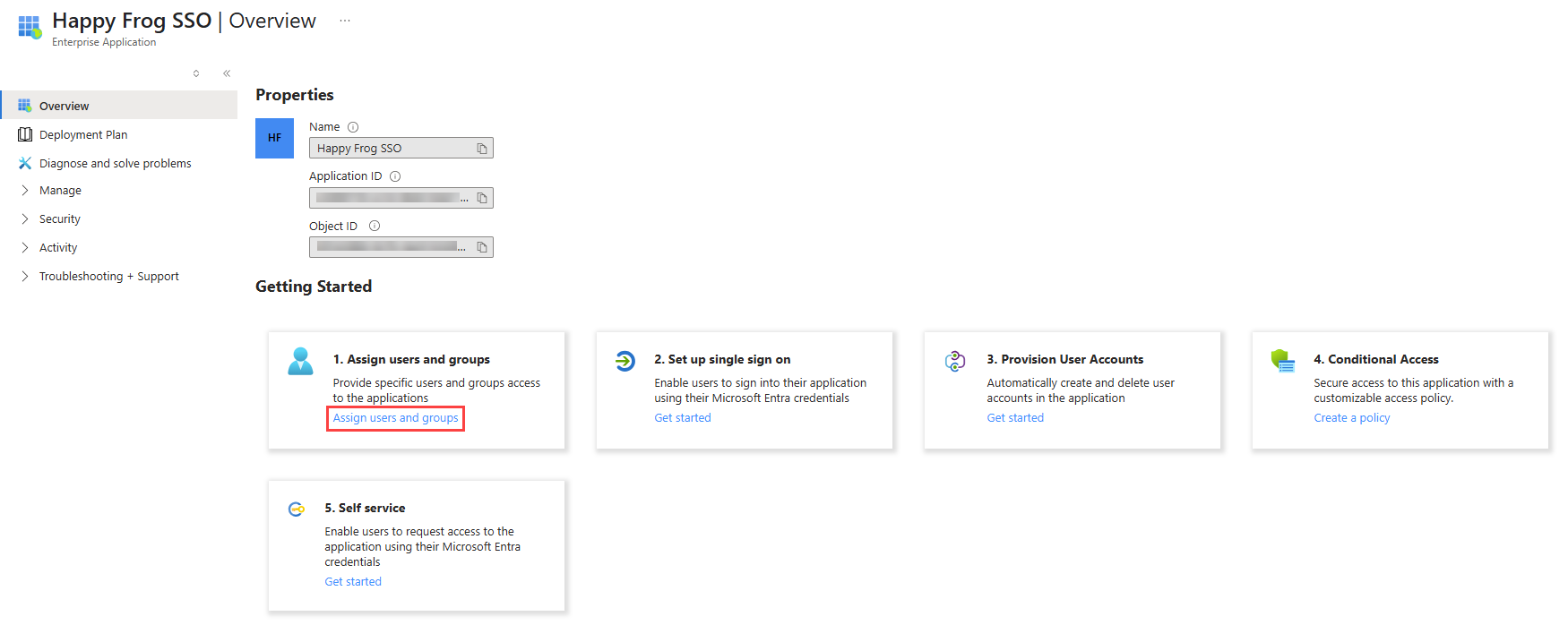Click Get started under Self service

tap(353, 582)
